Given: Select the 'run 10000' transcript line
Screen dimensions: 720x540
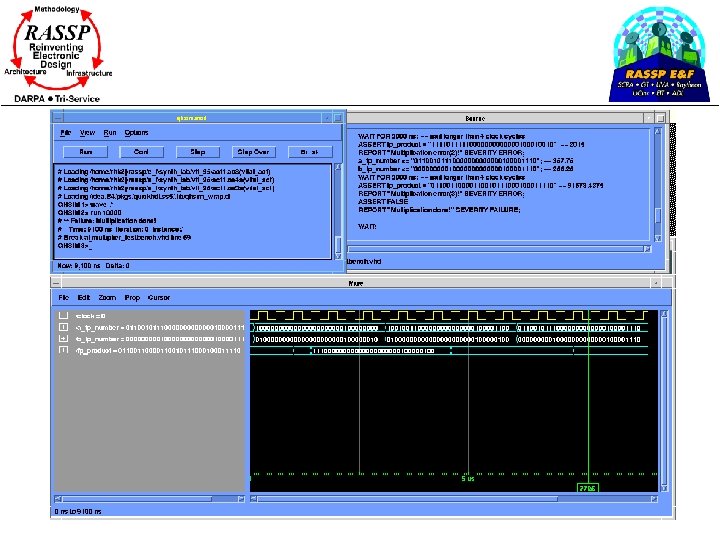Looking at the screenshot, I should point(90,213).
